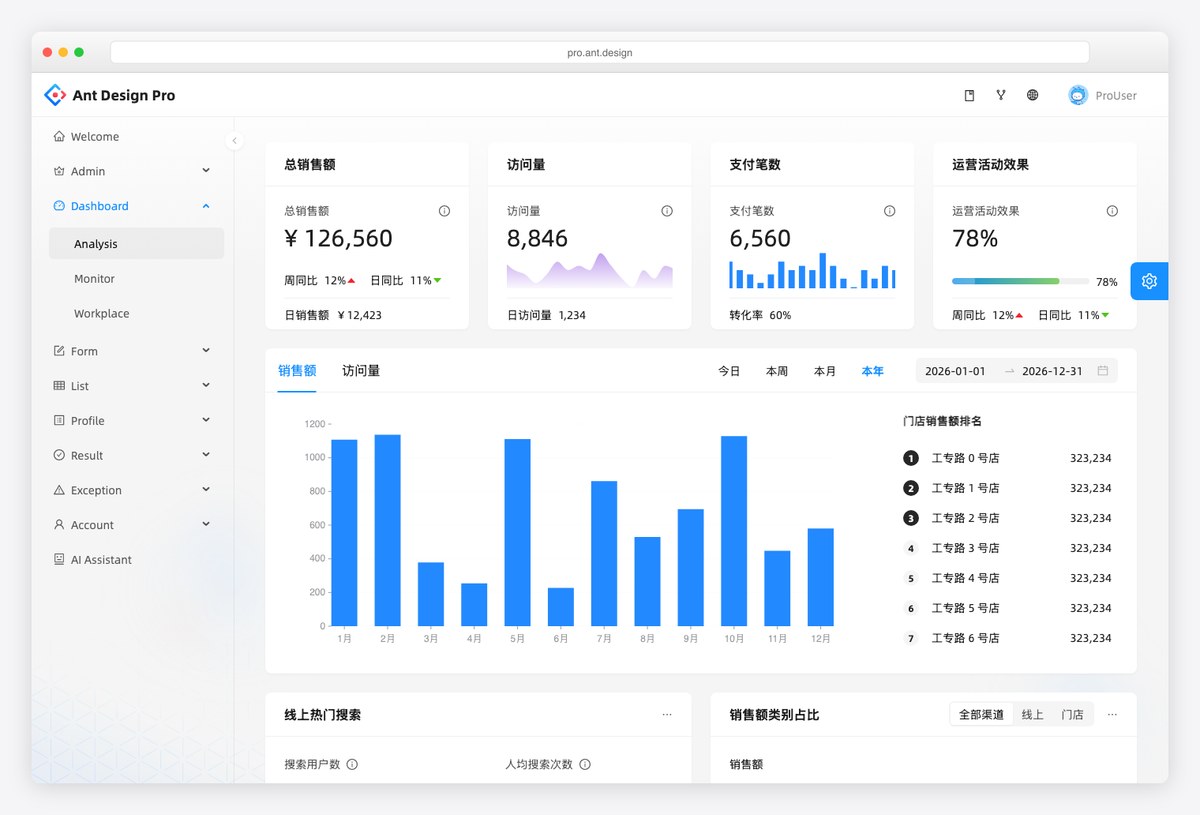Screen dimensions: 1200x815
Task: Expand the Form menu chevron
Action: [x=206, y=350]
